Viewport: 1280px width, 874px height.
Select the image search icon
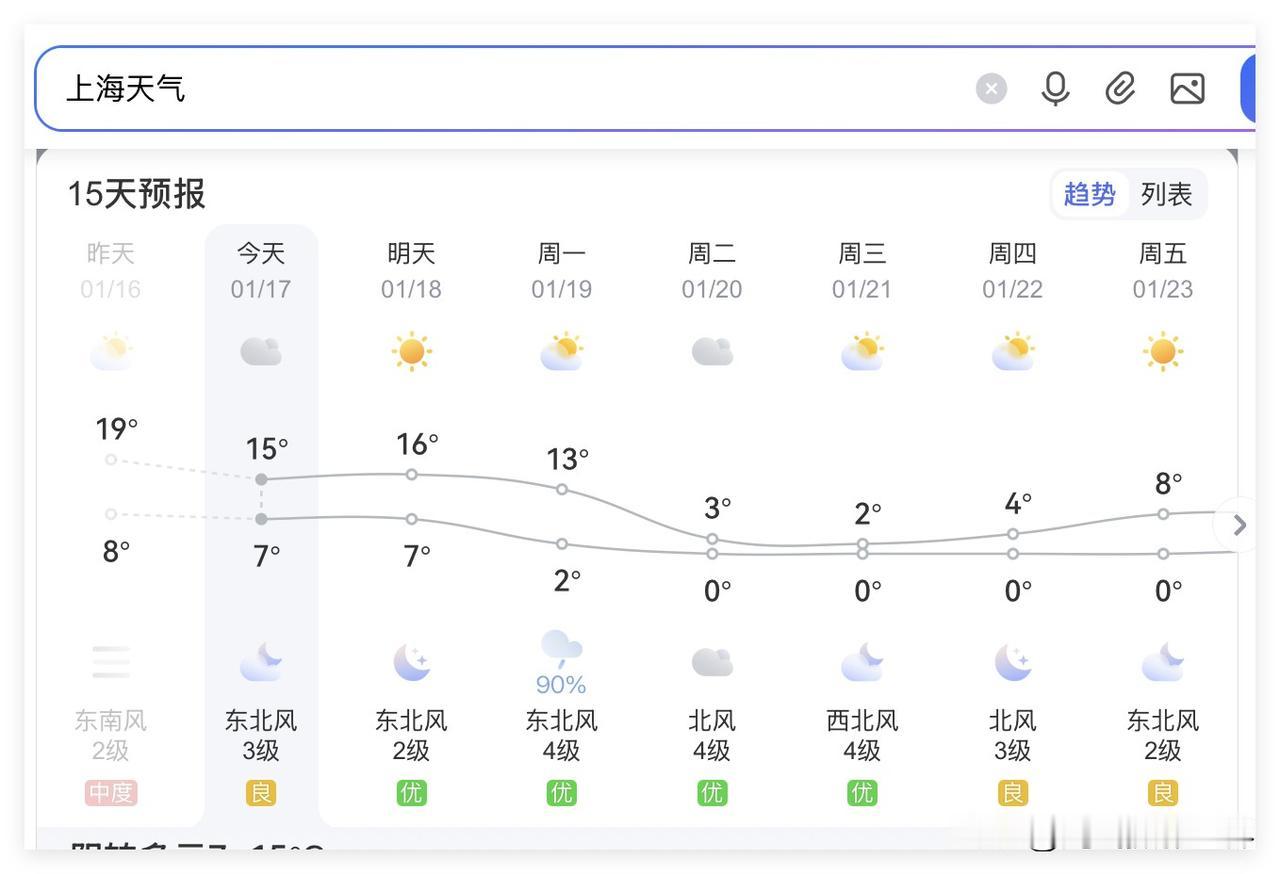tap(1186, 88)
